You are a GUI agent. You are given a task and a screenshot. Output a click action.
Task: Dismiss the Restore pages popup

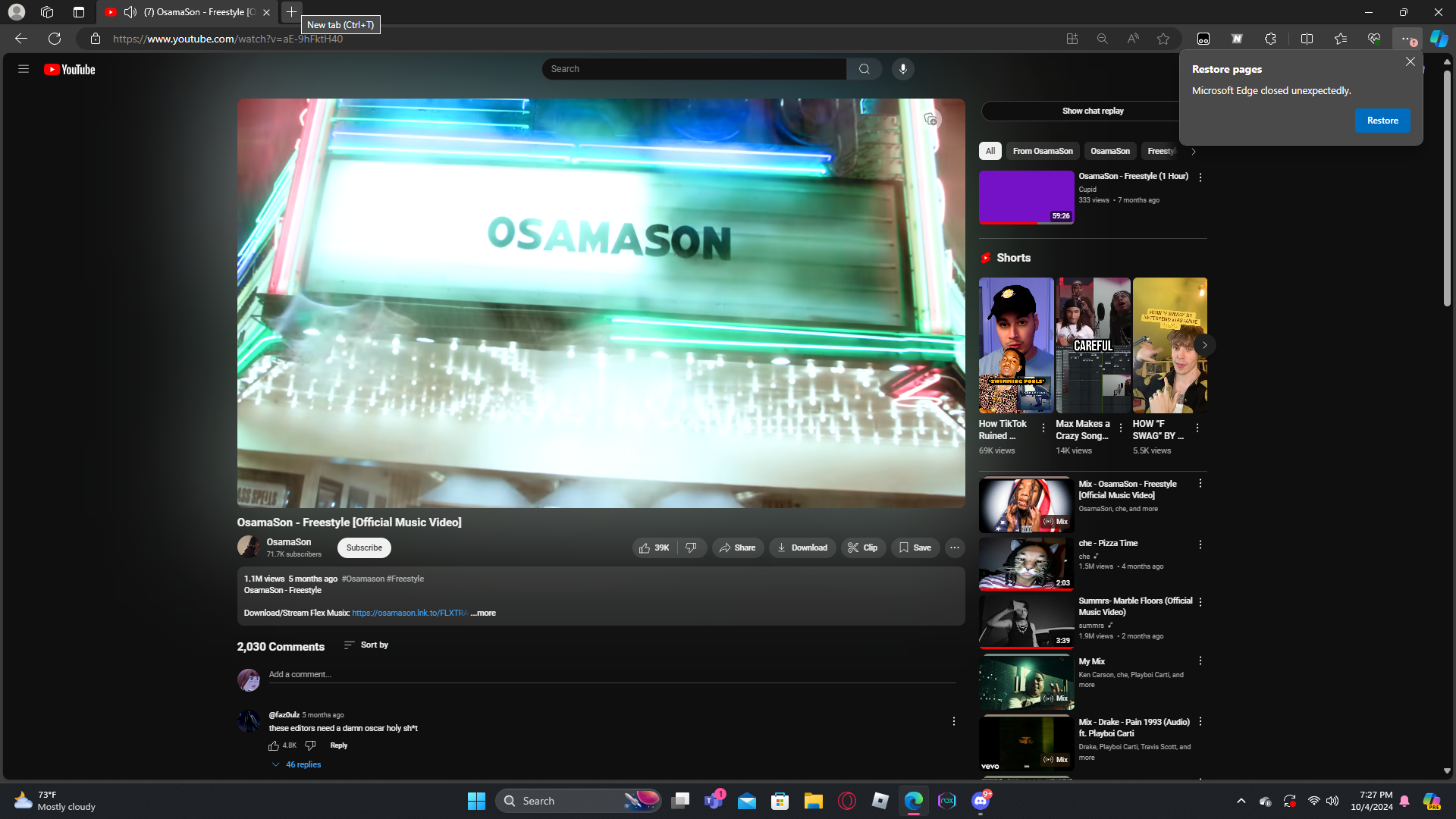click(1410, 61)
